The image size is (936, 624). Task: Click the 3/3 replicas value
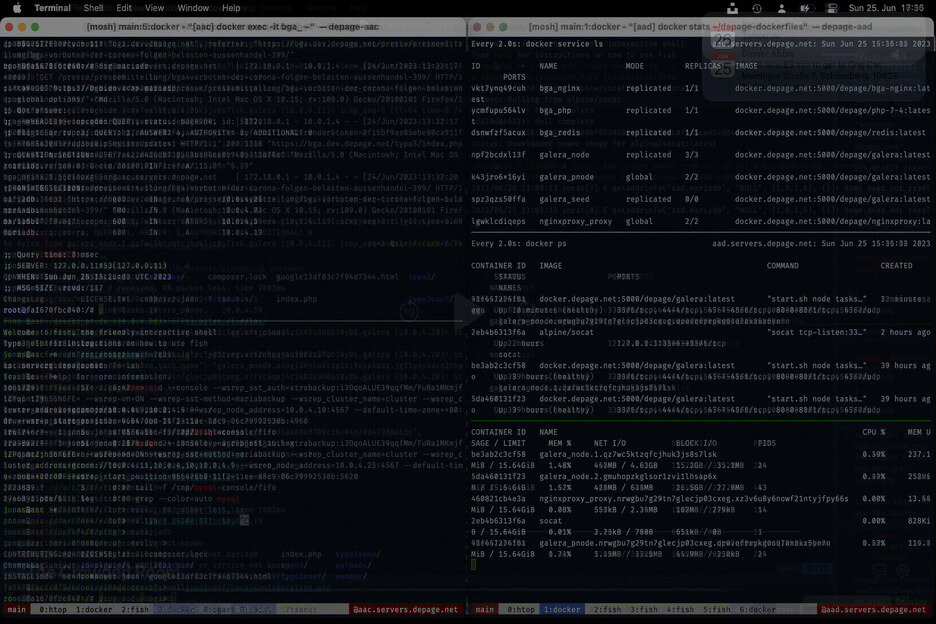click(x=691, y=155)
